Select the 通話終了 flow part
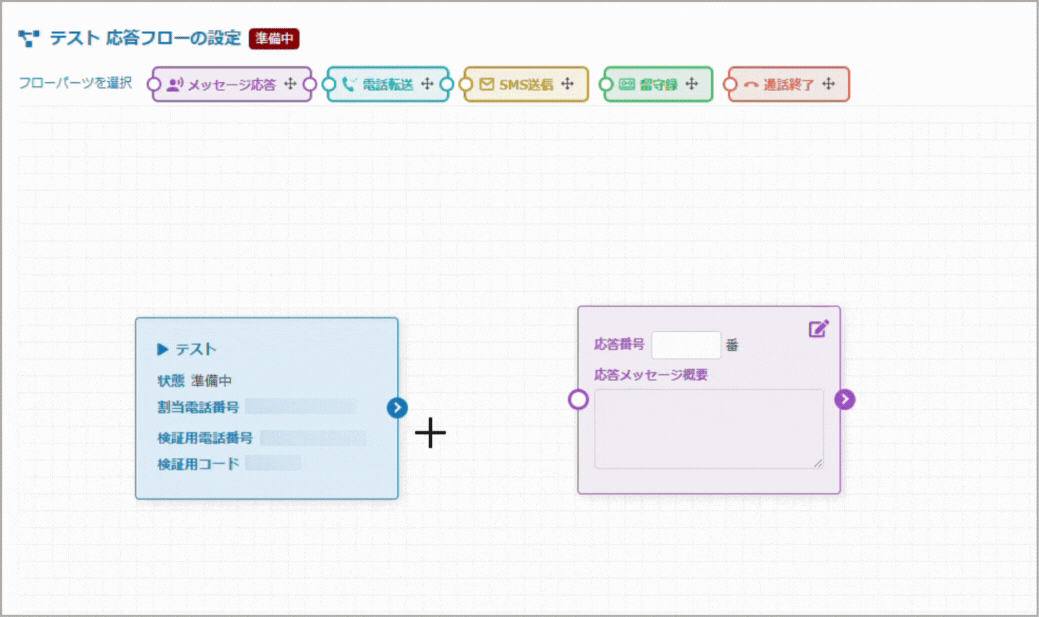The image size is (1039, 617). pos(789,84)
